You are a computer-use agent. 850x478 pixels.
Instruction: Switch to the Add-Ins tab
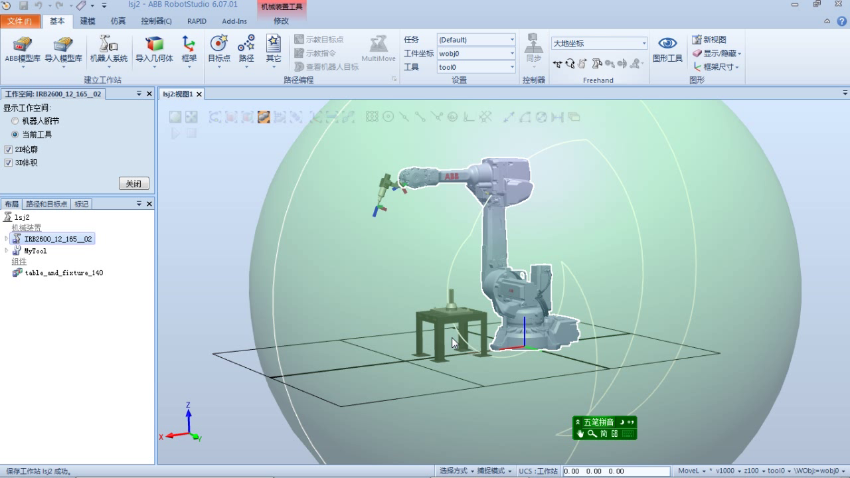234,21
